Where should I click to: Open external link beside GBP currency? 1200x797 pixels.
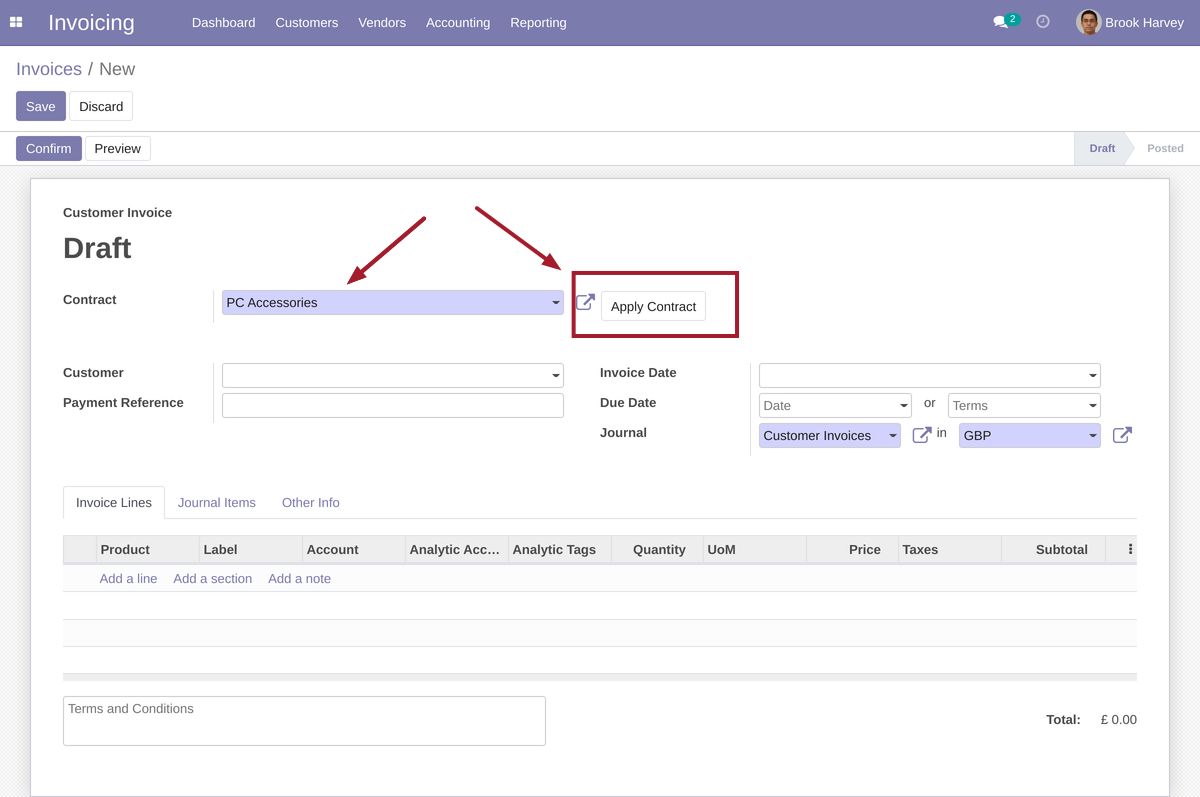pos(1122,435)
